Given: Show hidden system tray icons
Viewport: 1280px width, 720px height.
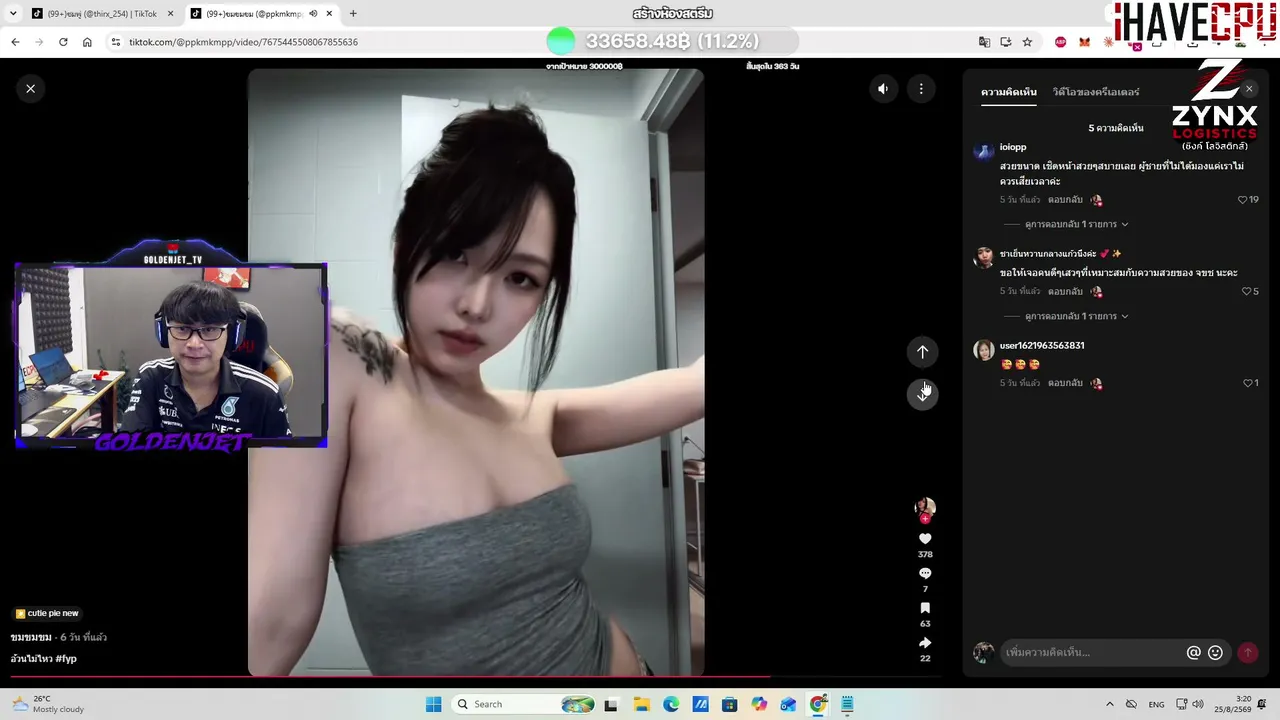Looking at the screenshot, I should [x=1109, y=705].
